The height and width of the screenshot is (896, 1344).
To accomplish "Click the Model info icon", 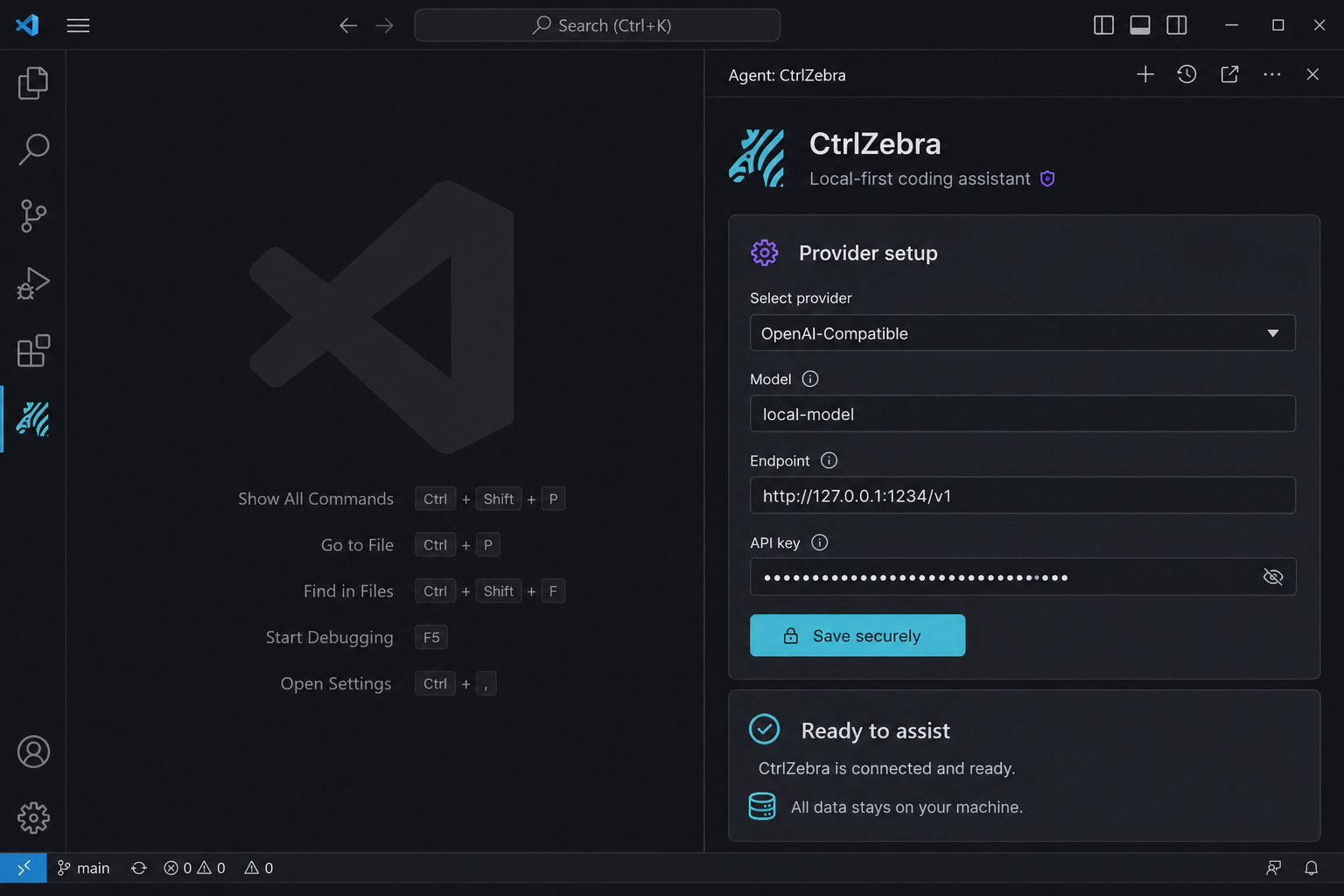I will [810, 379].
